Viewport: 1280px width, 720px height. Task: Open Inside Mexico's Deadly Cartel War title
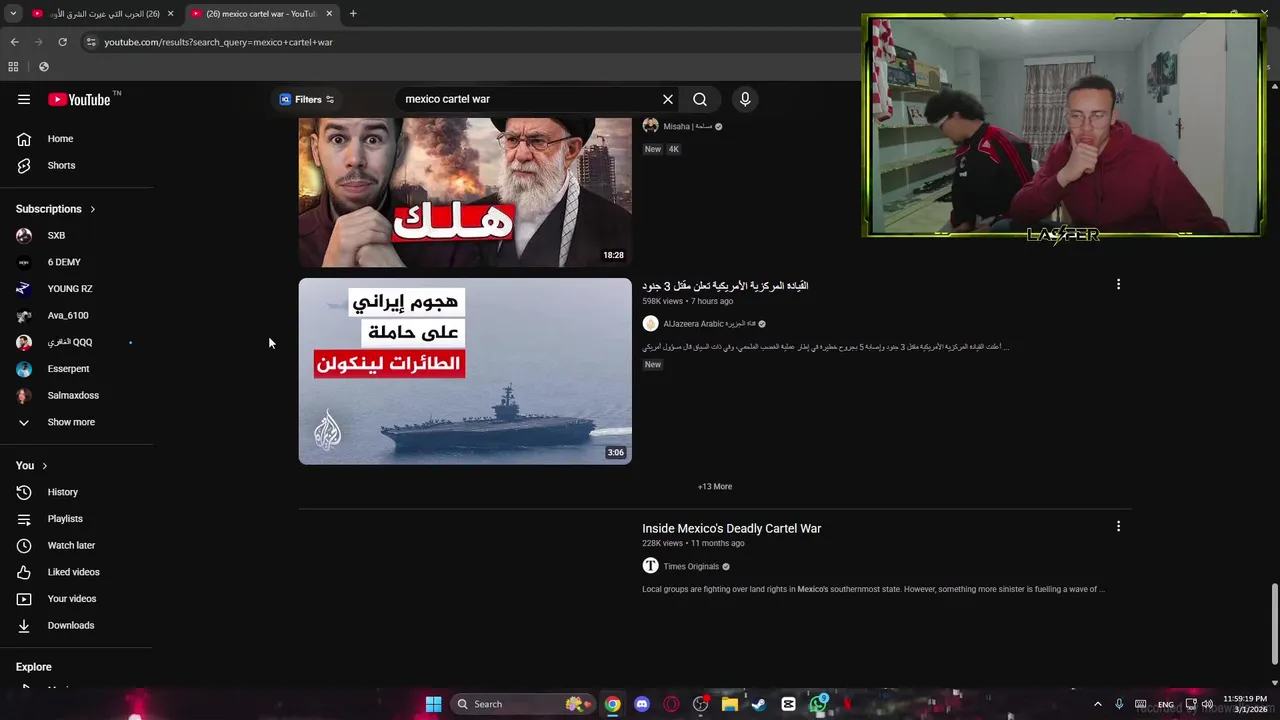point(731,528)
